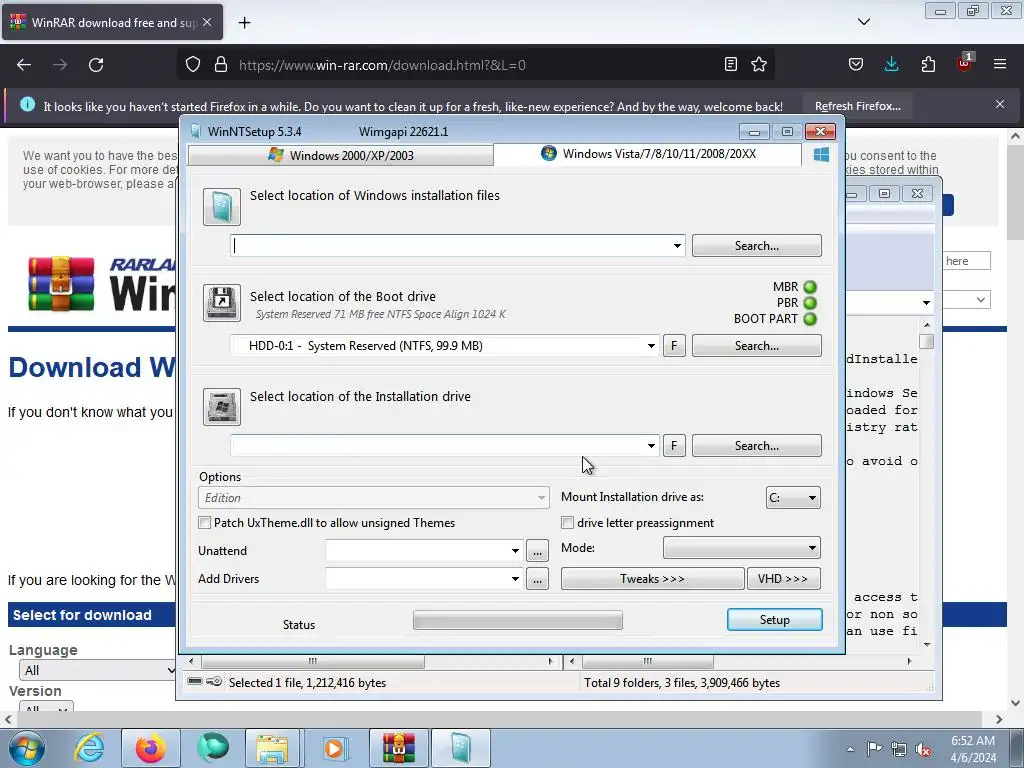
Task: Click Search button for Installation drive
Action: pyautogui.click(x=757, y=446)
